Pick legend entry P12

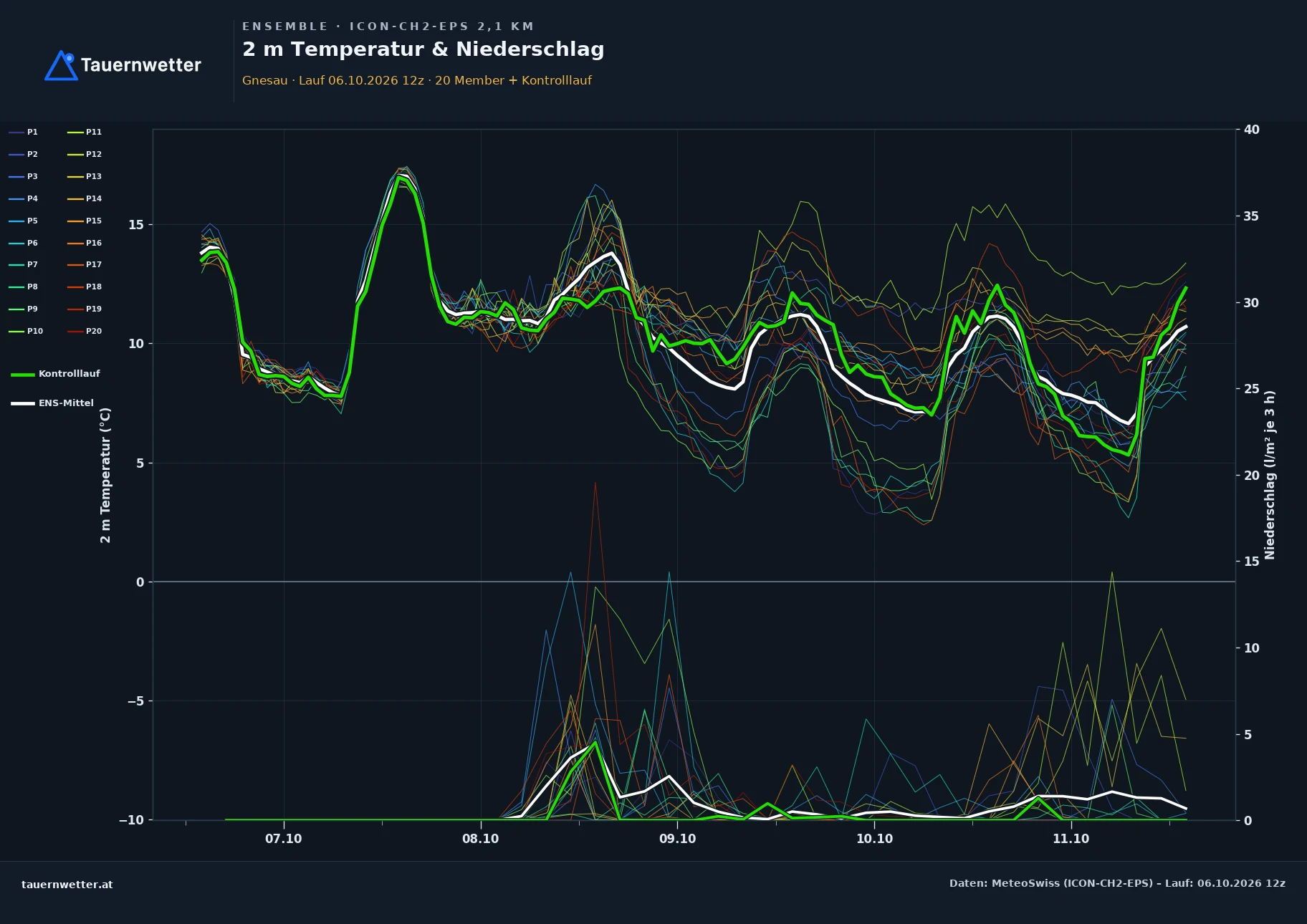(x=85, y=154)
